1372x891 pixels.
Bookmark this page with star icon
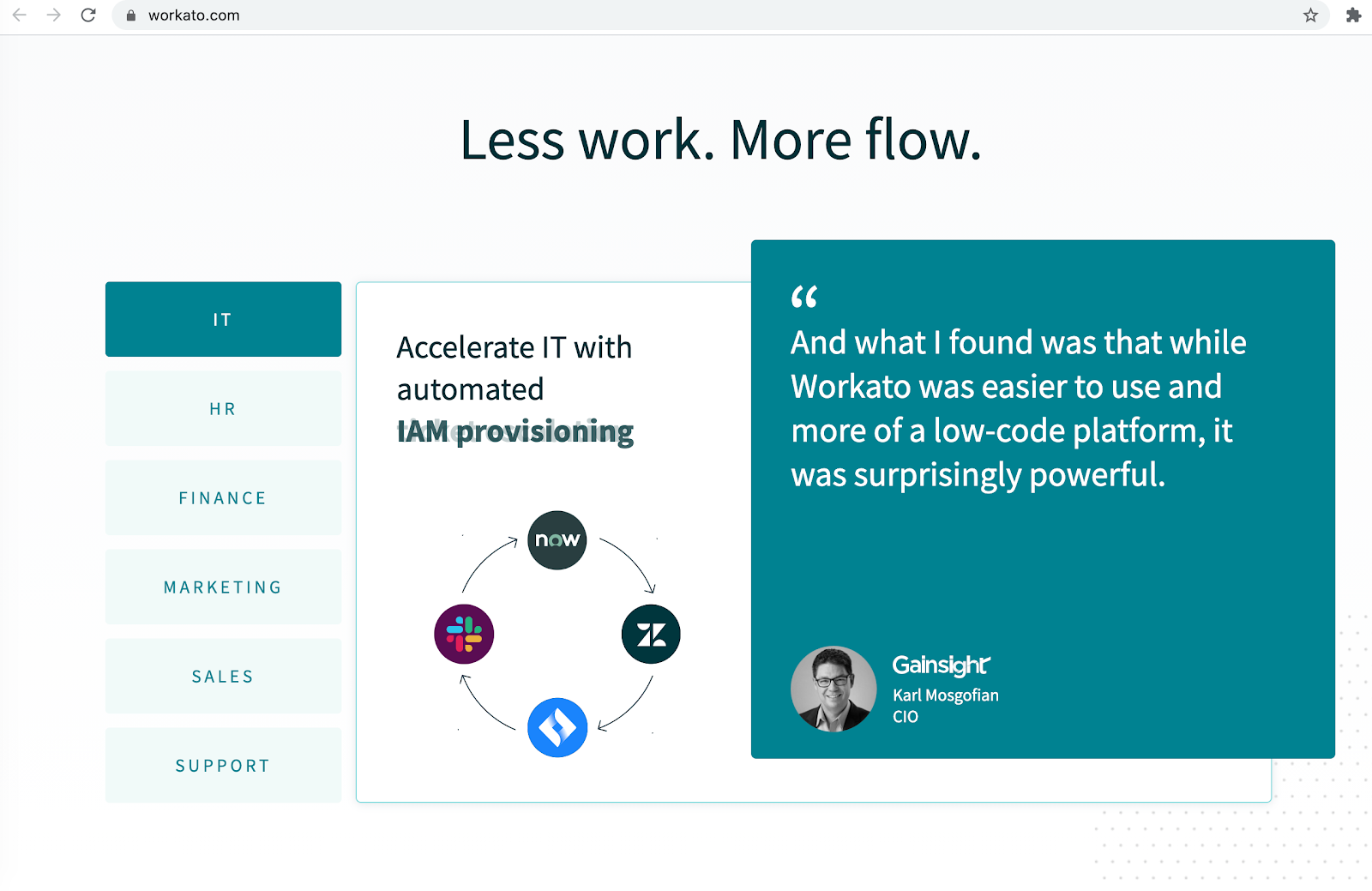click(x=1310, y=15)
